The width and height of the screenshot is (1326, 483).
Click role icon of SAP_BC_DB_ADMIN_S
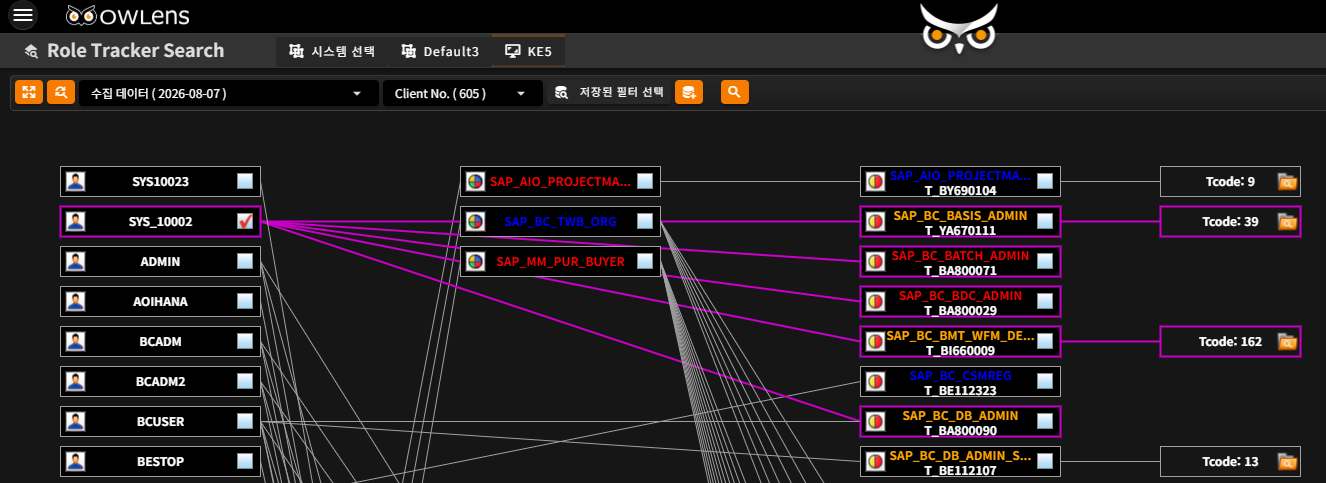[x=875, y=461]
